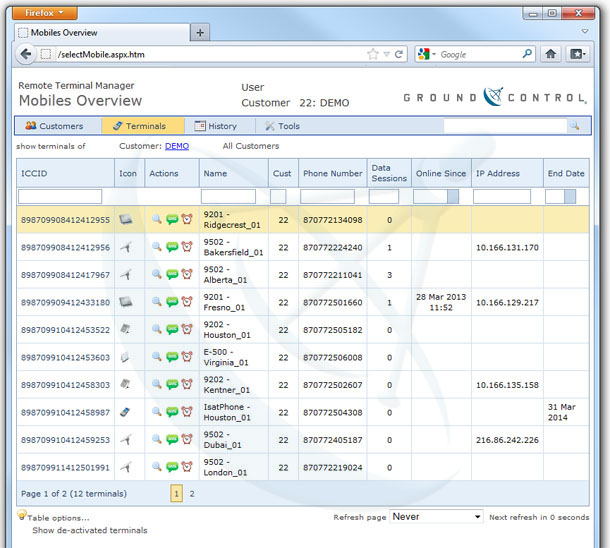This screenshot has width=610, height=548.
Task: Open alarm clock icon for Ridgecrest_01
Action: pos(187,219)
